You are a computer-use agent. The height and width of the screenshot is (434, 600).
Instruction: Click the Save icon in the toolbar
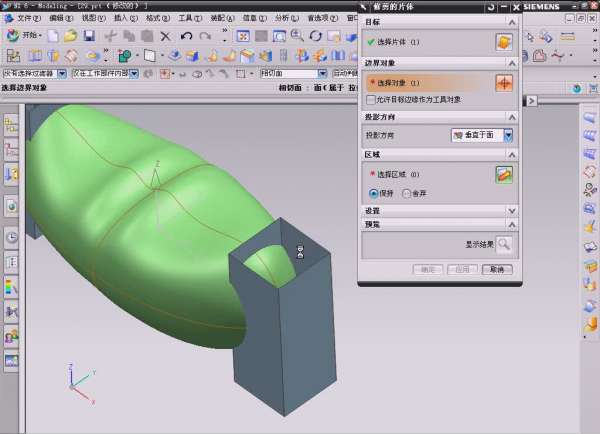click(89, 36)
